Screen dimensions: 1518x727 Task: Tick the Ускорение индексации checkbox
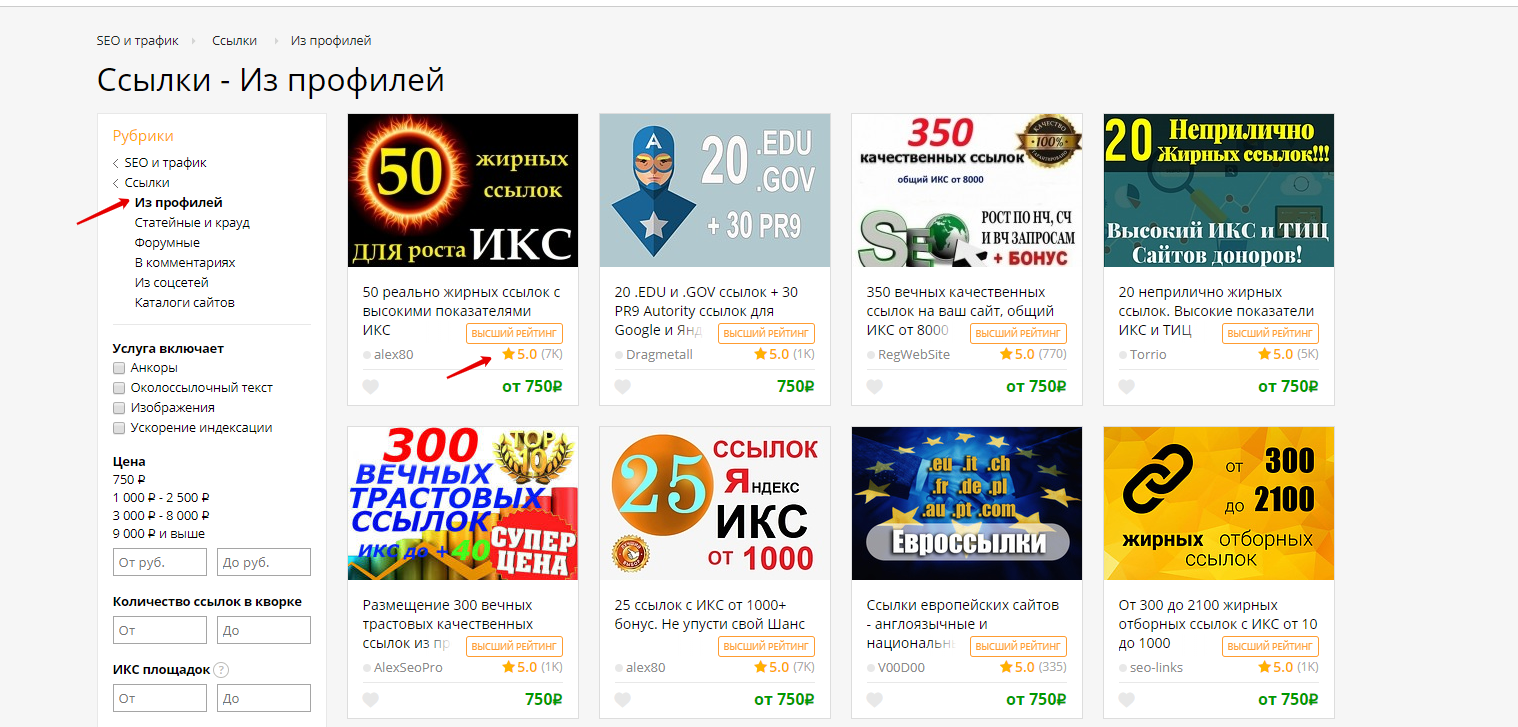[119, 428]
